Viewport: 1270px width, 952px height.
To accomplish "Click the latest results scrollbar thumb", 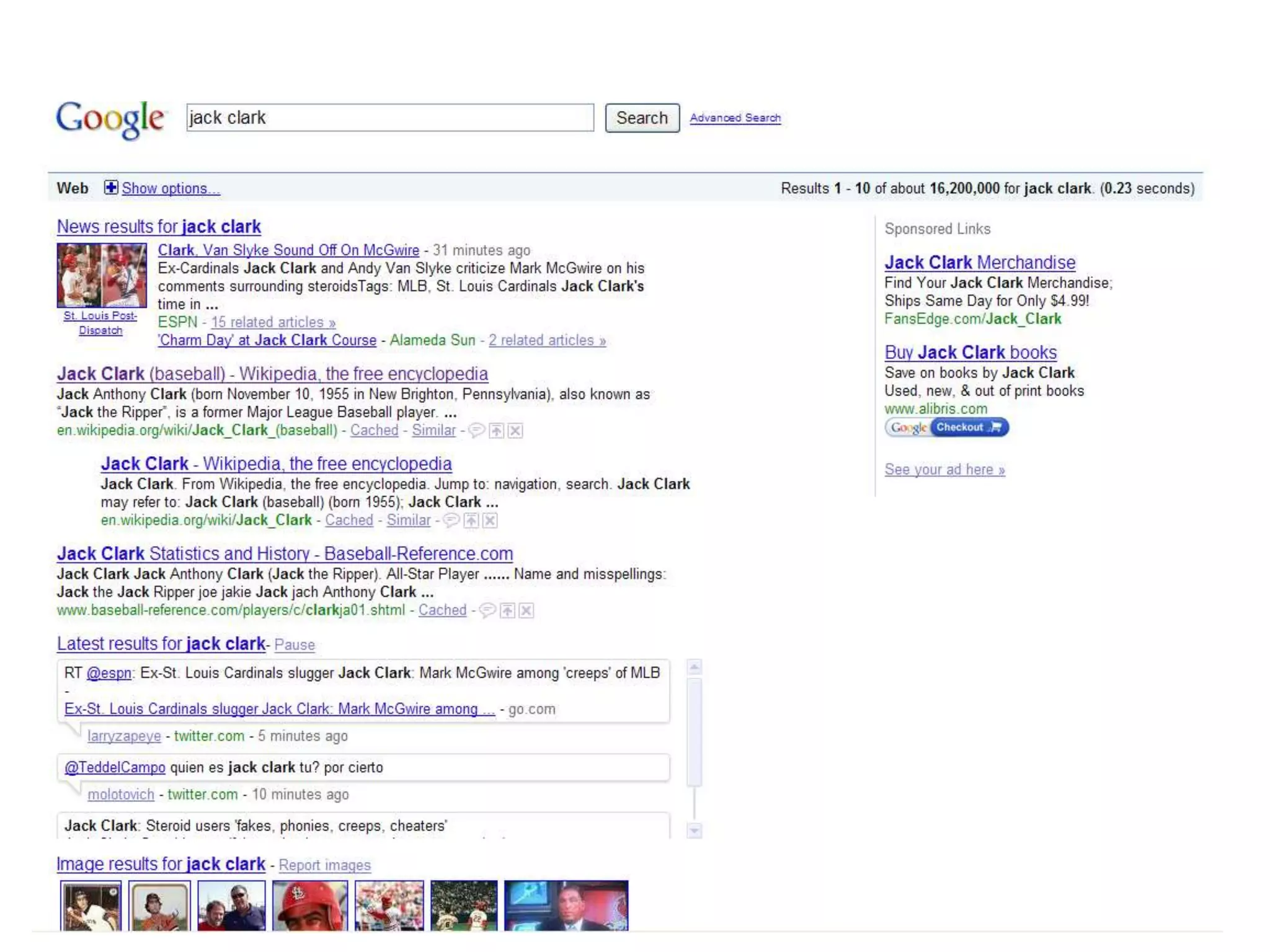I will 695,732.
